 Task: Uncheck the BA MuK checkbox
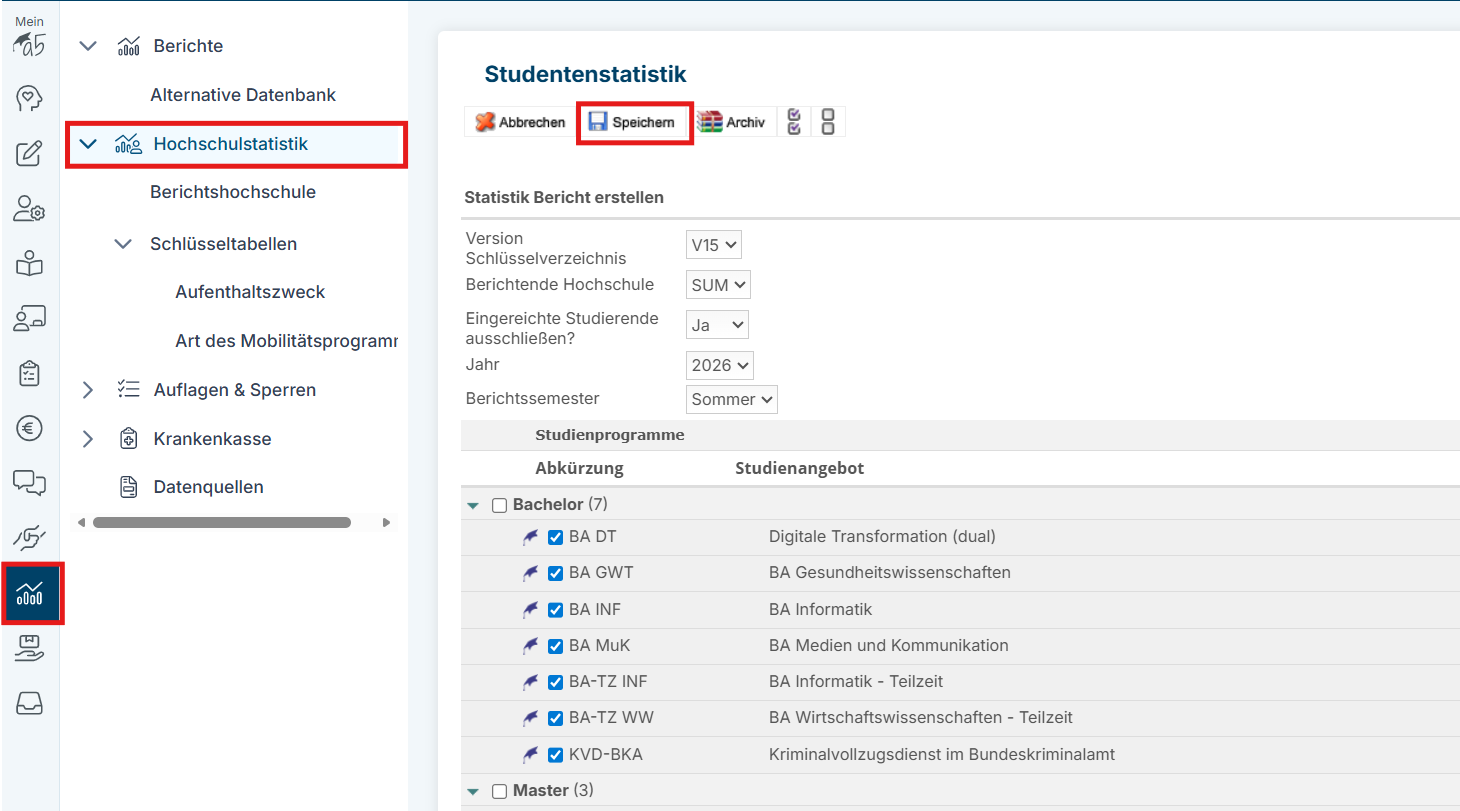[x=556, y=646]
